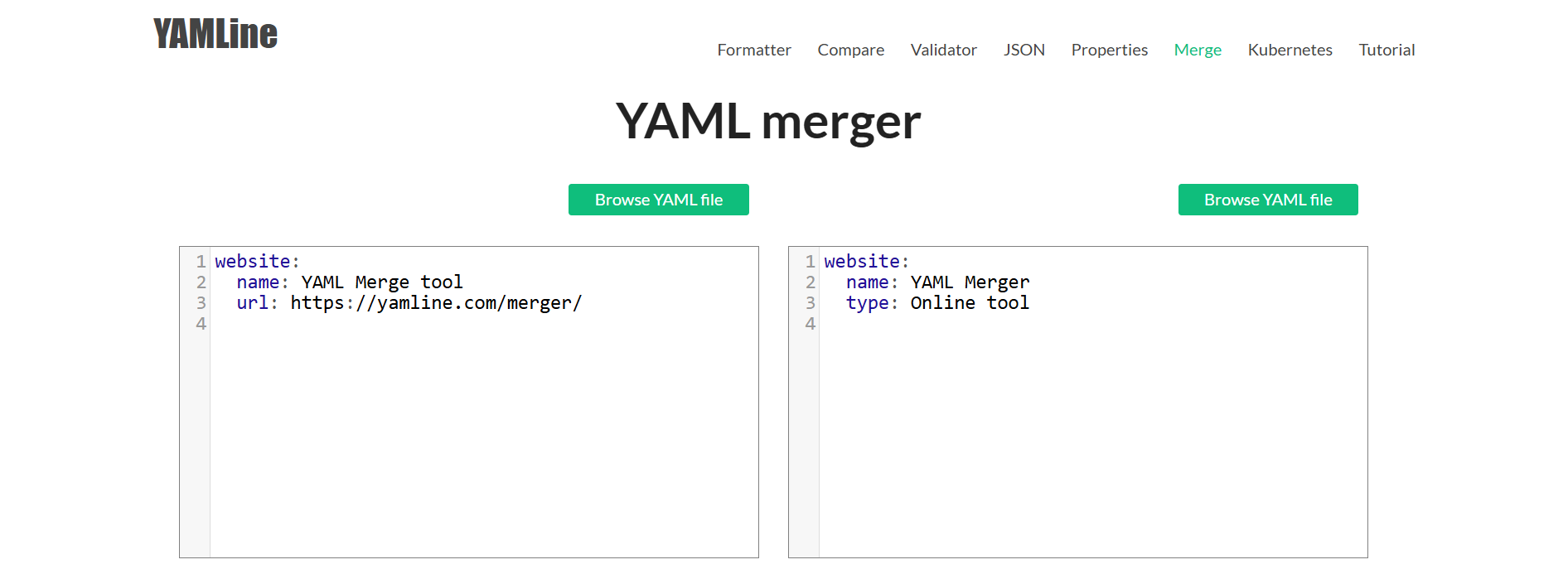The width and height of the screenshot is (1568, 574).
Task: Open the Formatter page
Action: tap(753, 50)
